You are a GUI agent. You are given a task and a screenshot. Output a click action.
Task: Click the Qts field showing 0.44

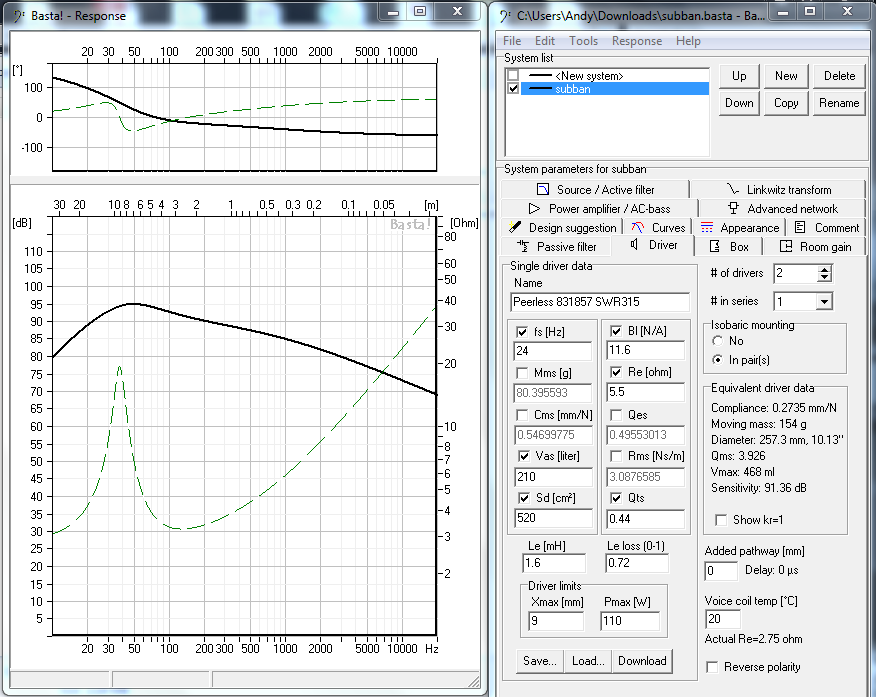646,519
